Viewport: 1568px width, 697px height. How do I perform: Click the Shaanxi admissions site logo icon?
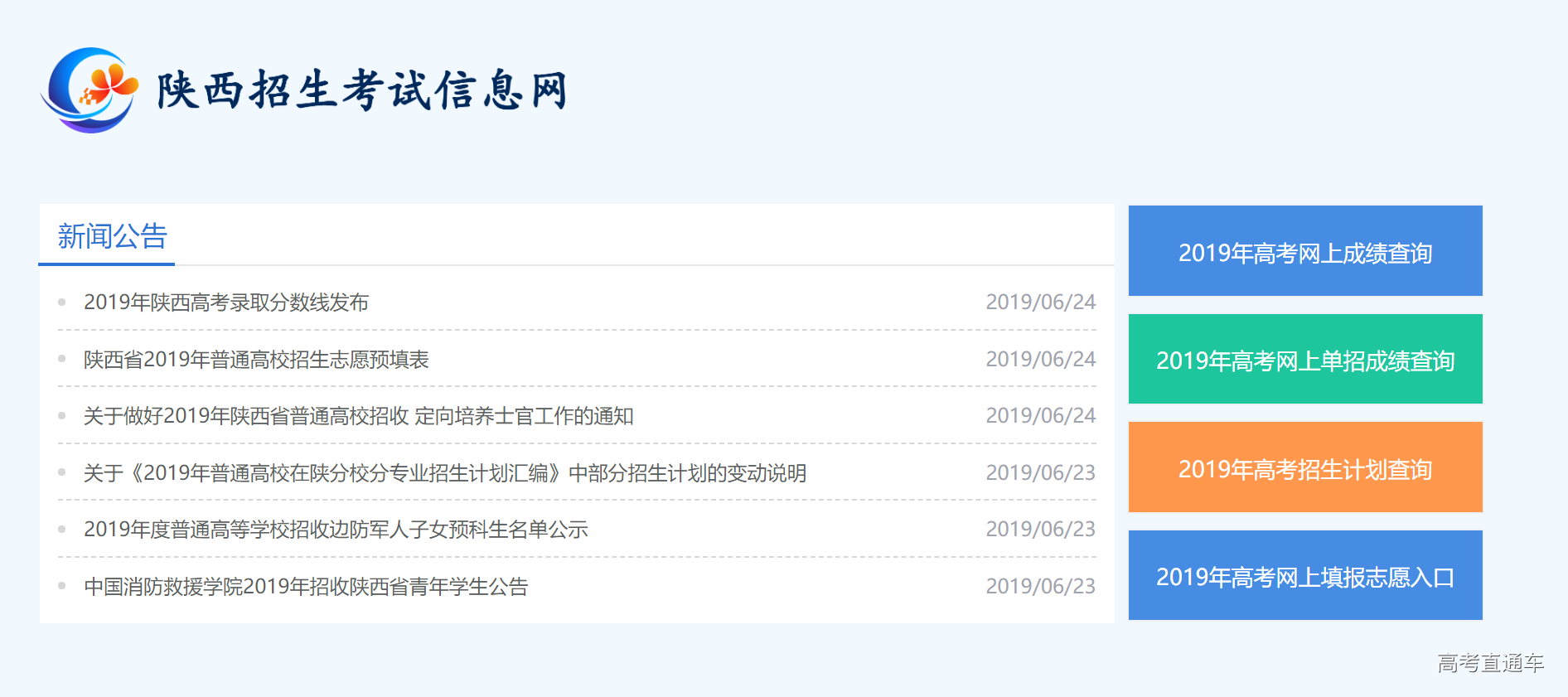pos(90,90)
